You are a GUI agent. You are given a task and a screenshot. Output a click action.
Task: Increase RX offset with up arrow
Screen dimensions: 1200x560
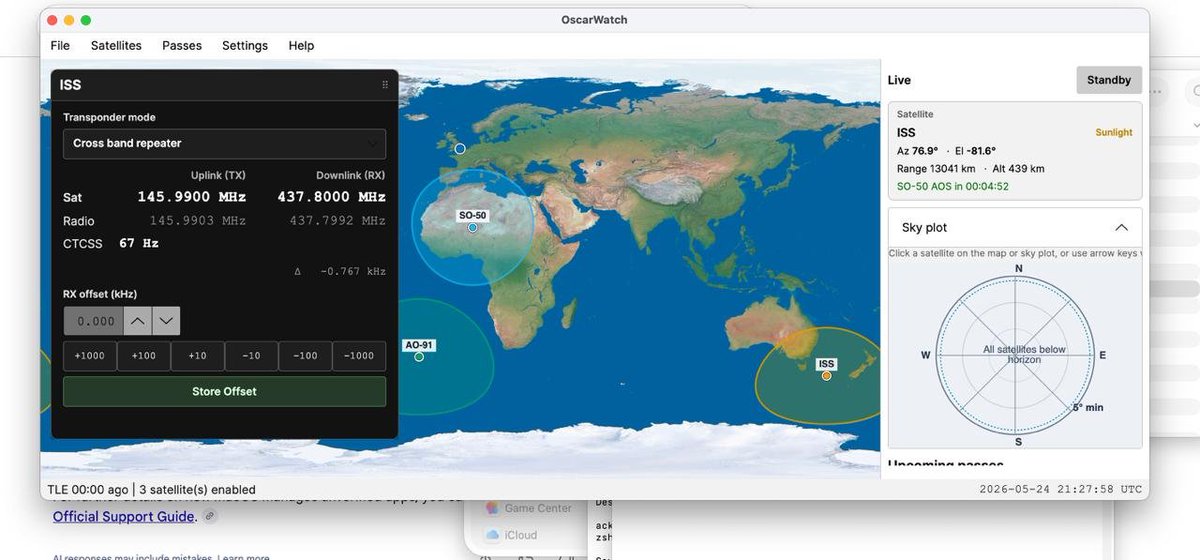[x=138, y=321]
